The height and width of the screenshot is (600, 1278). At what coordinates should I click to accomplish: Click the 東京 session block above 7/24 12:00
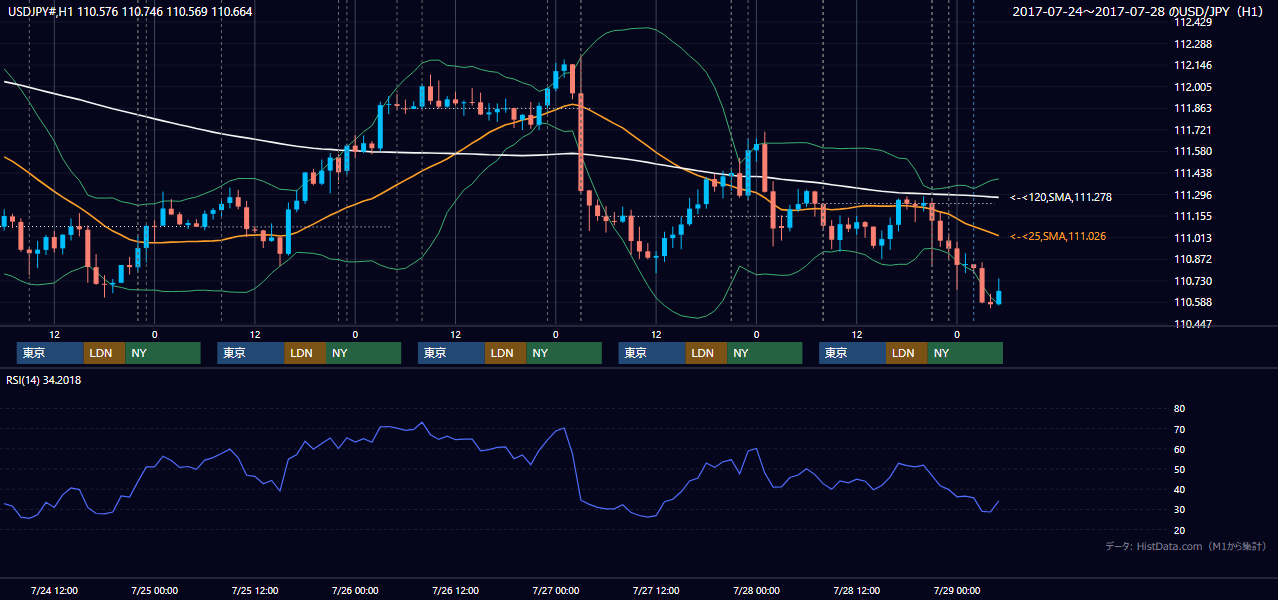coord(50,353)
